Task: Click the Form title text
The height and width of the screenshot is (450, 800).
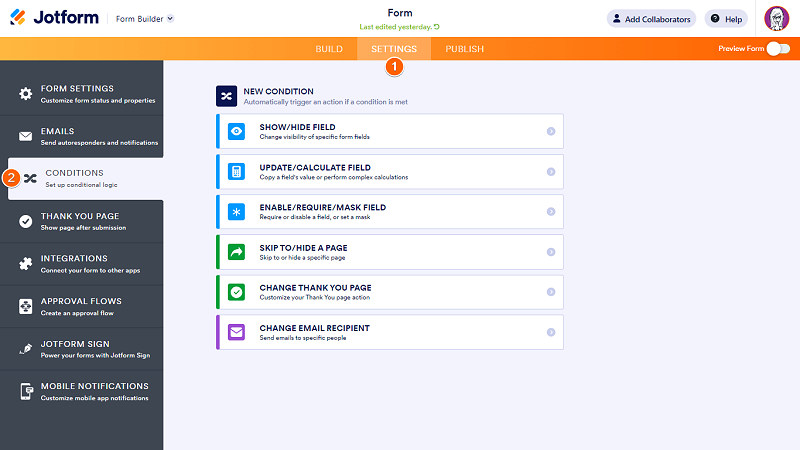Action: (x=399, y=13)
